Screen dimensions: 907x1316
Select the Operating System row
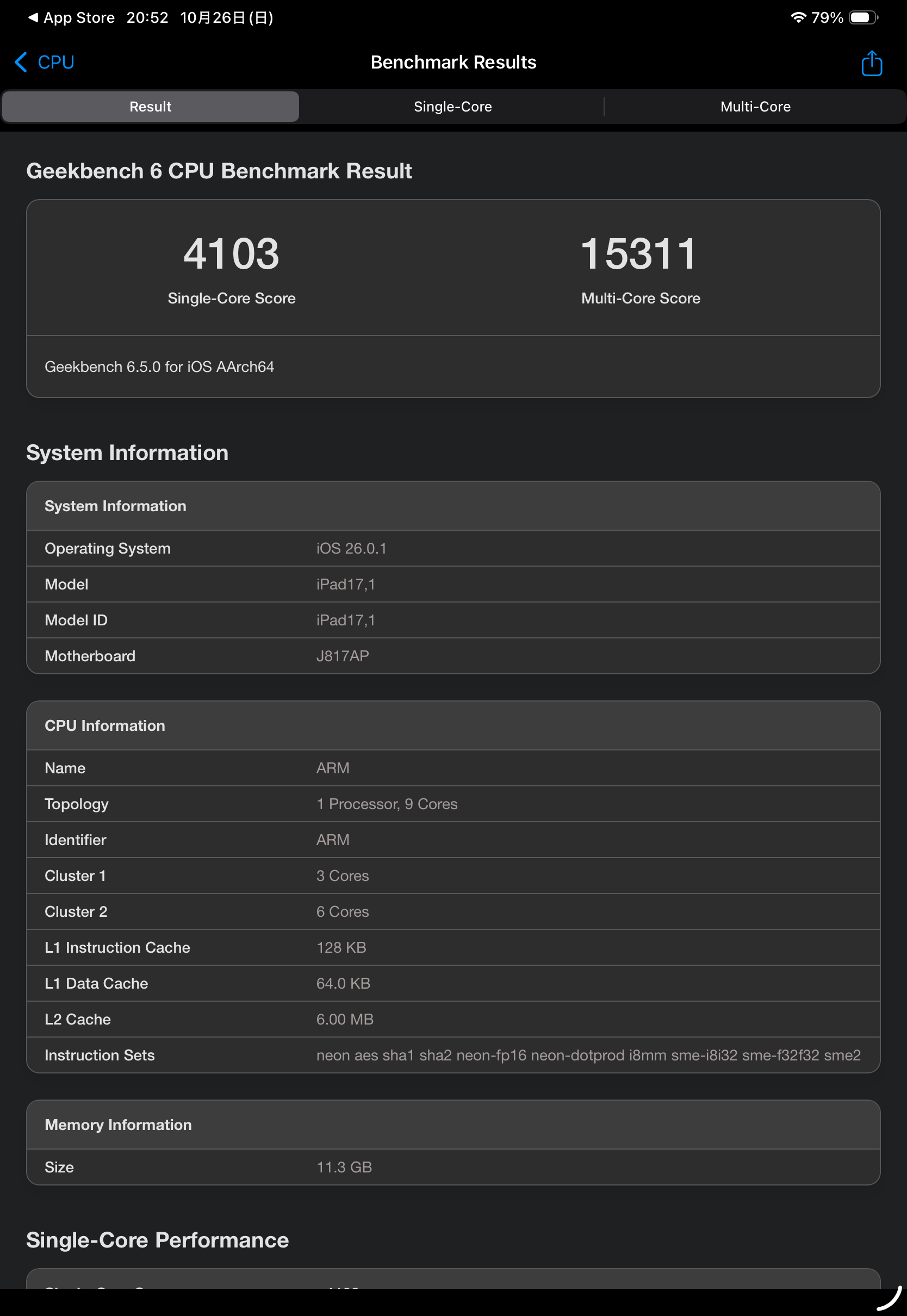(x=453, y=548)
